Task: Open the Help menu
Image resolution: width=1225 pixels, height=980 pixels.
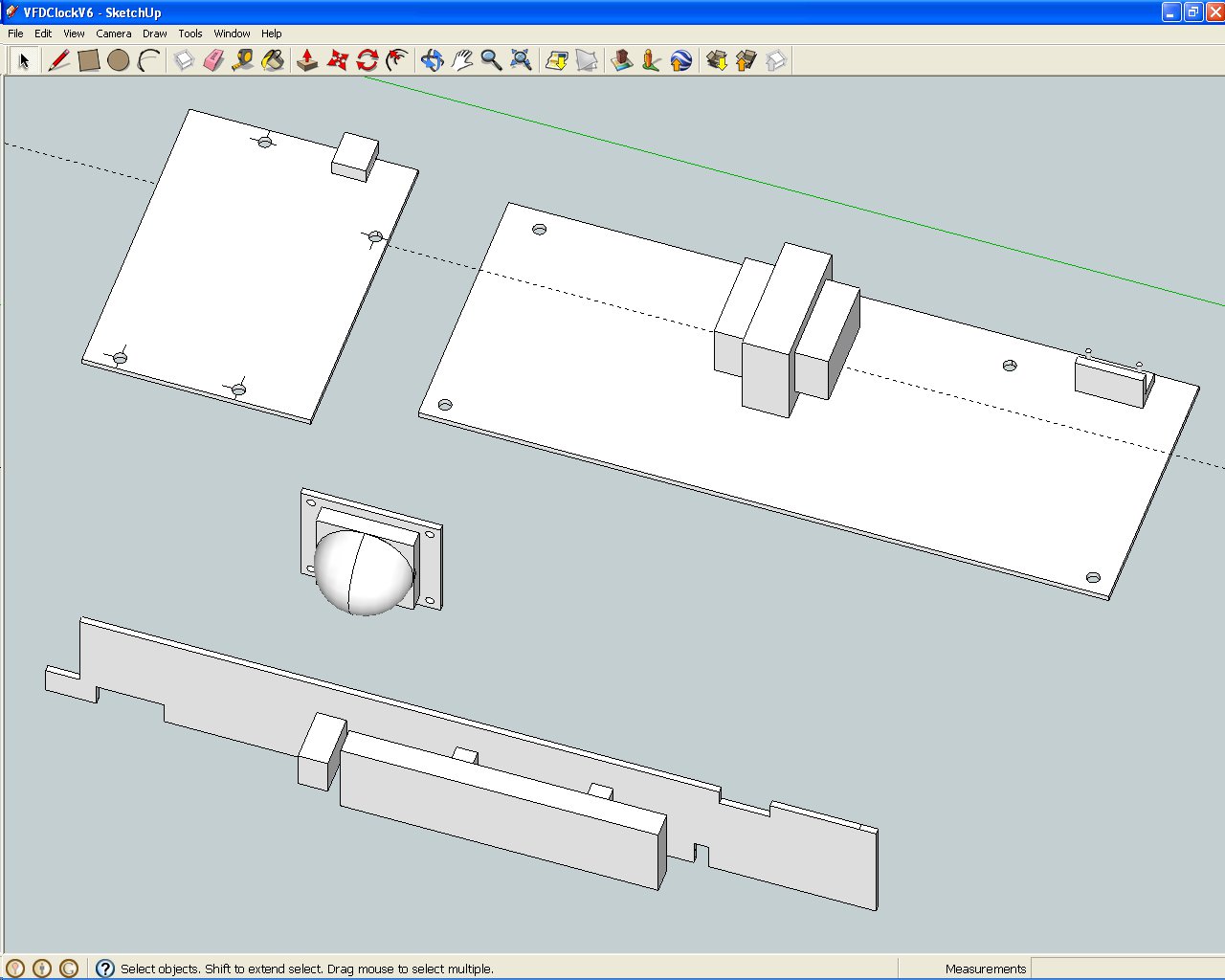Action: point(272,33)
